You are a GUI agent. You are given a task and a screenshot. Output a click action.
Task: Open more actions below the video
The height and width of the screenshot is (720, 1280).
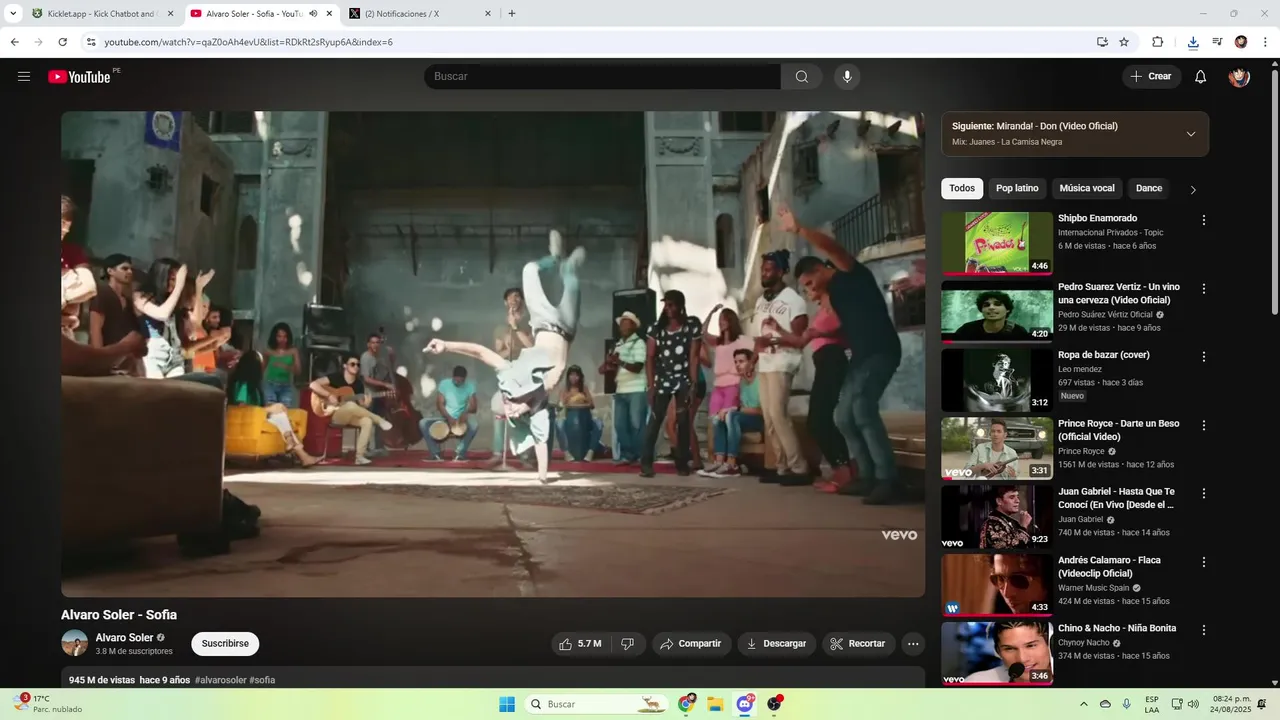(x=913, y=644)
